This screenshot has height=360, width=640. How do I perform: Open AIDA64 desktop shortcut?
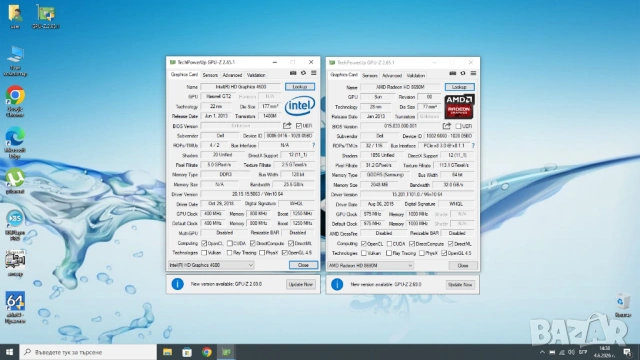tap(15, 307)
